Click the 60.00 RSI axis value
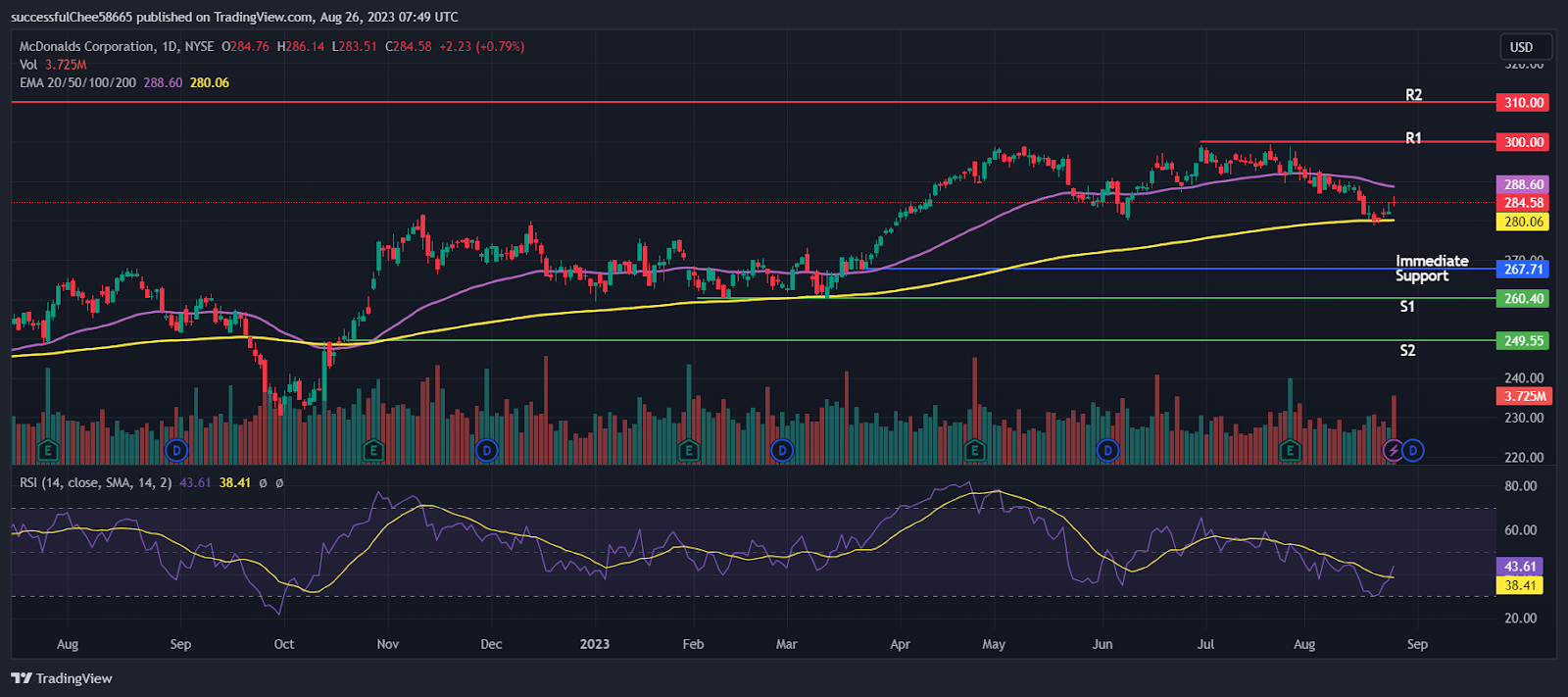 pos(1521,530)
